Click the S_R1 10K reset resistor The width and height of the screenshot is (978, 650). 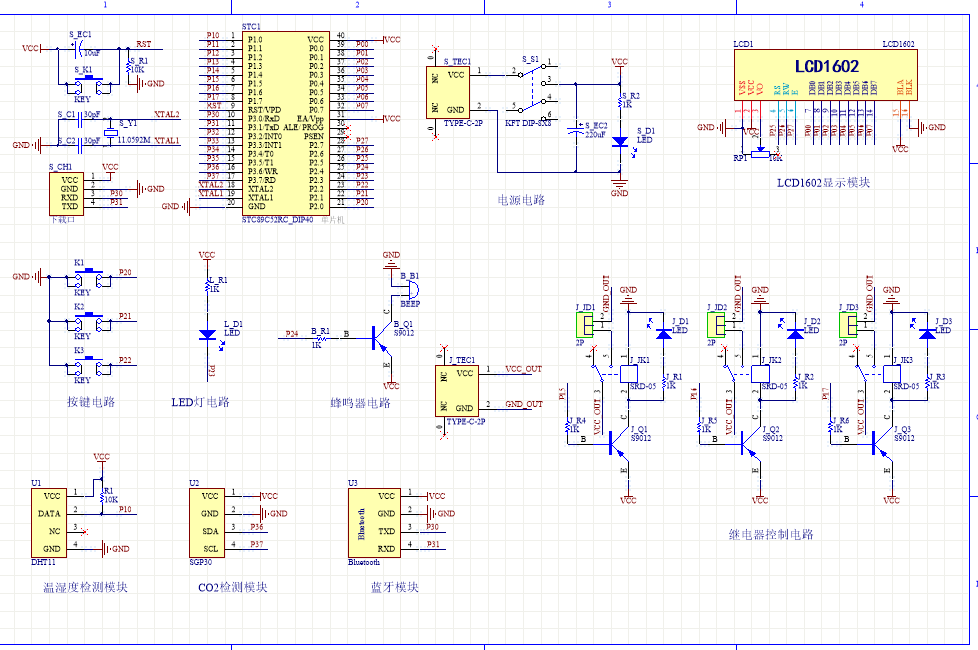(128, 65)
